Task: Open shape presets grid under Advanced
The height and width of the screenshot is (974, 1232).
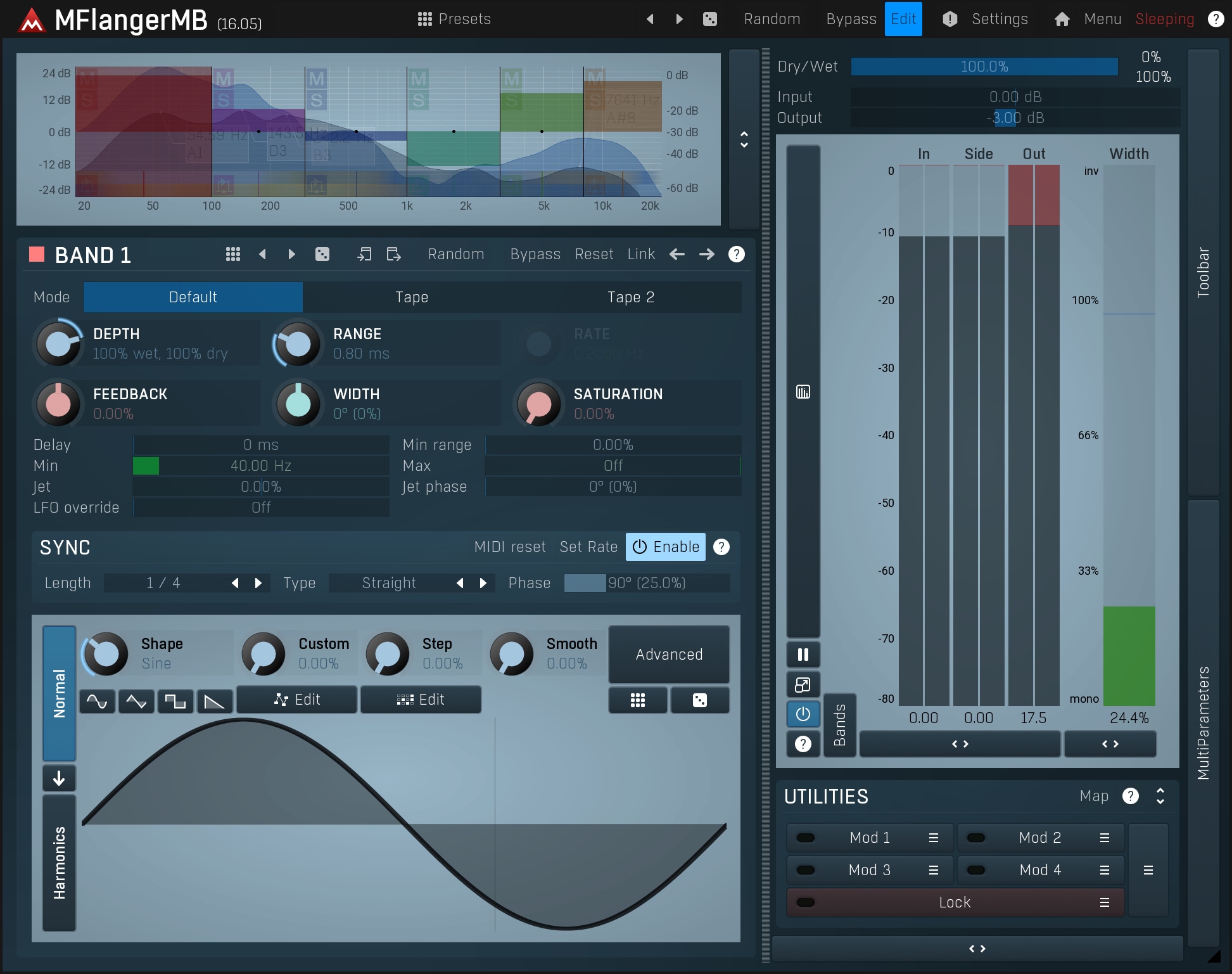Action: click(638, 700)
